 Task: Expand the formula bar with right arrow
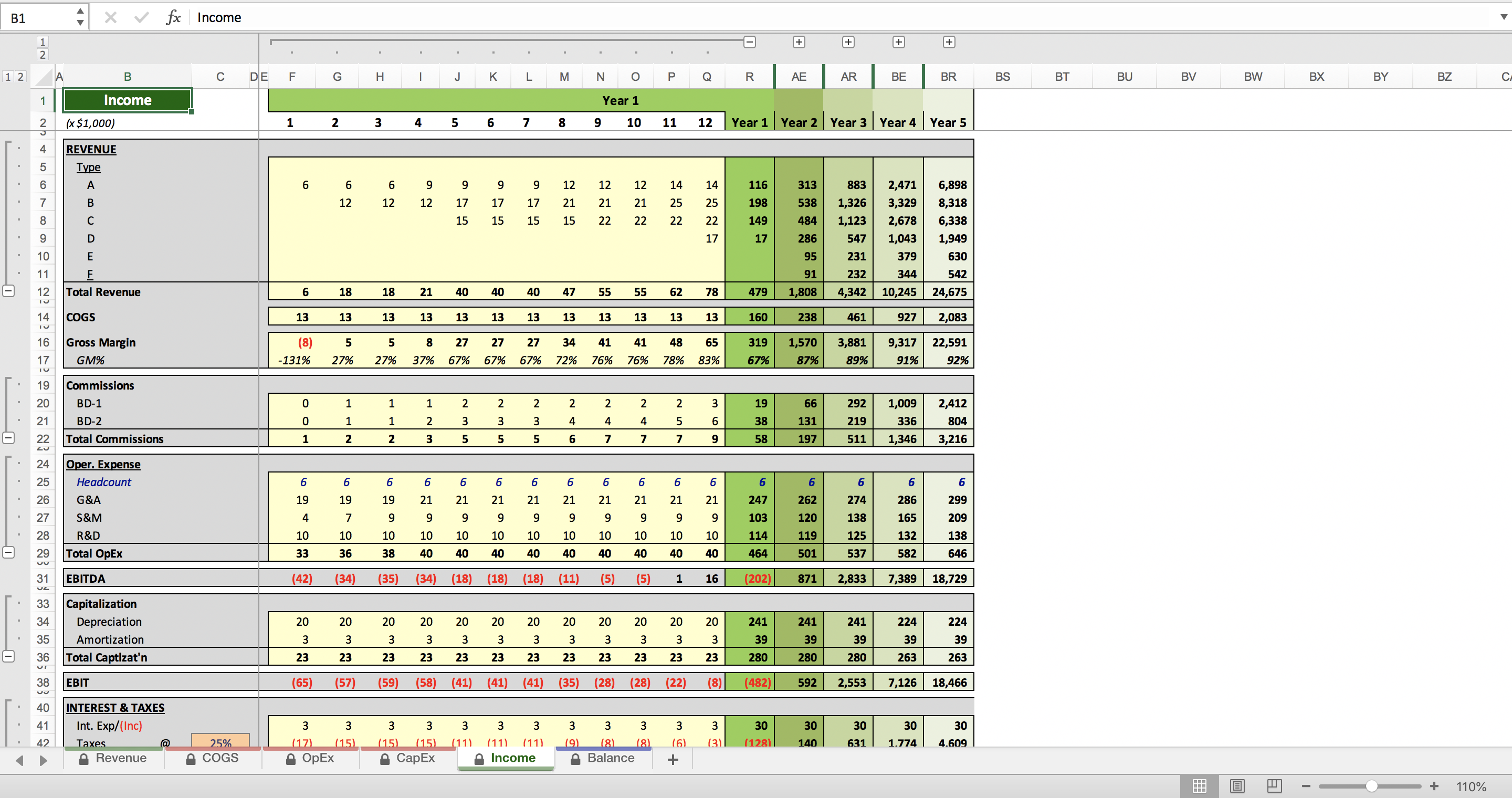point(1503,17)
